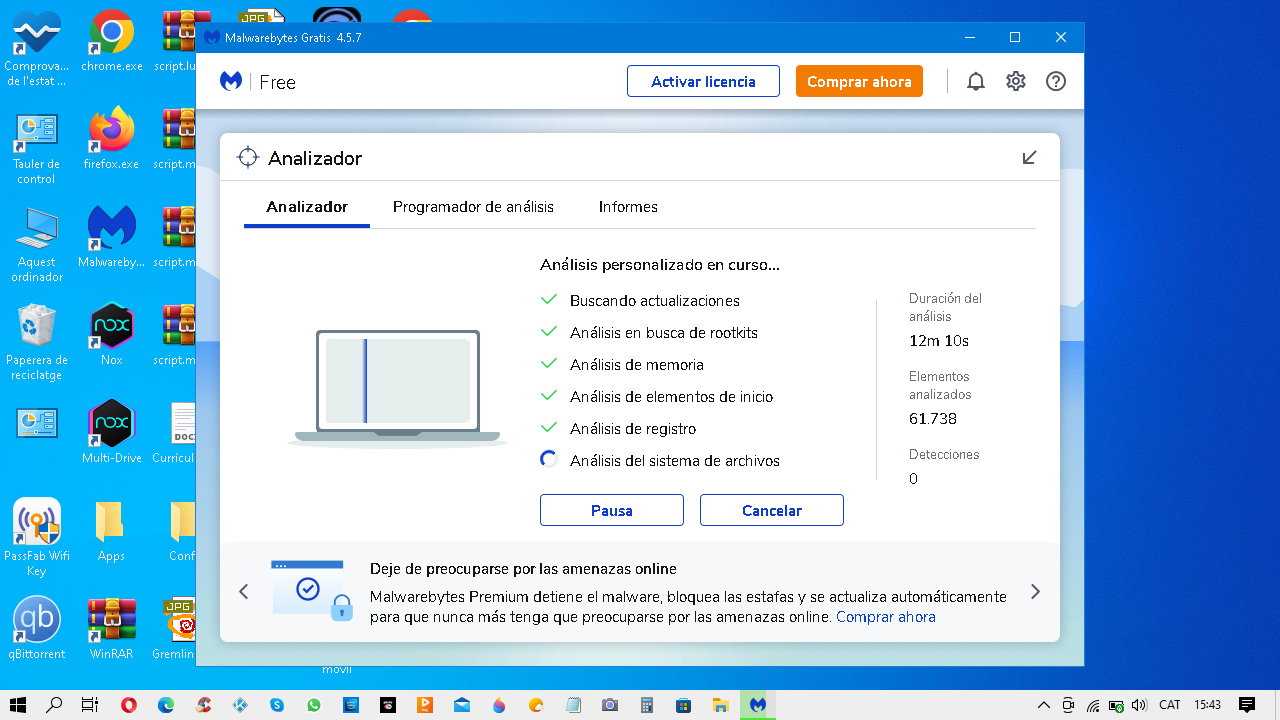Select the 'Análisis del sistema de archivos' text
Image resolution: width=1280 pixels, height=720 pixels.
pos(675,461)
